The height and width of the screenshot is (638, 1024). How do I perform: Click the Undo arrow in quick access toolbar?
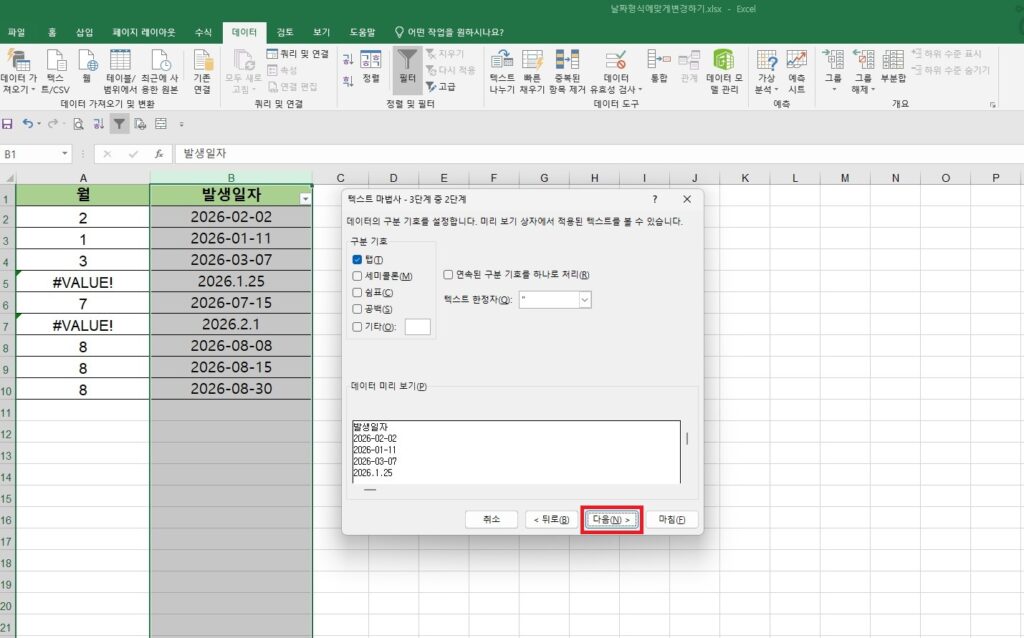[27, 123]
